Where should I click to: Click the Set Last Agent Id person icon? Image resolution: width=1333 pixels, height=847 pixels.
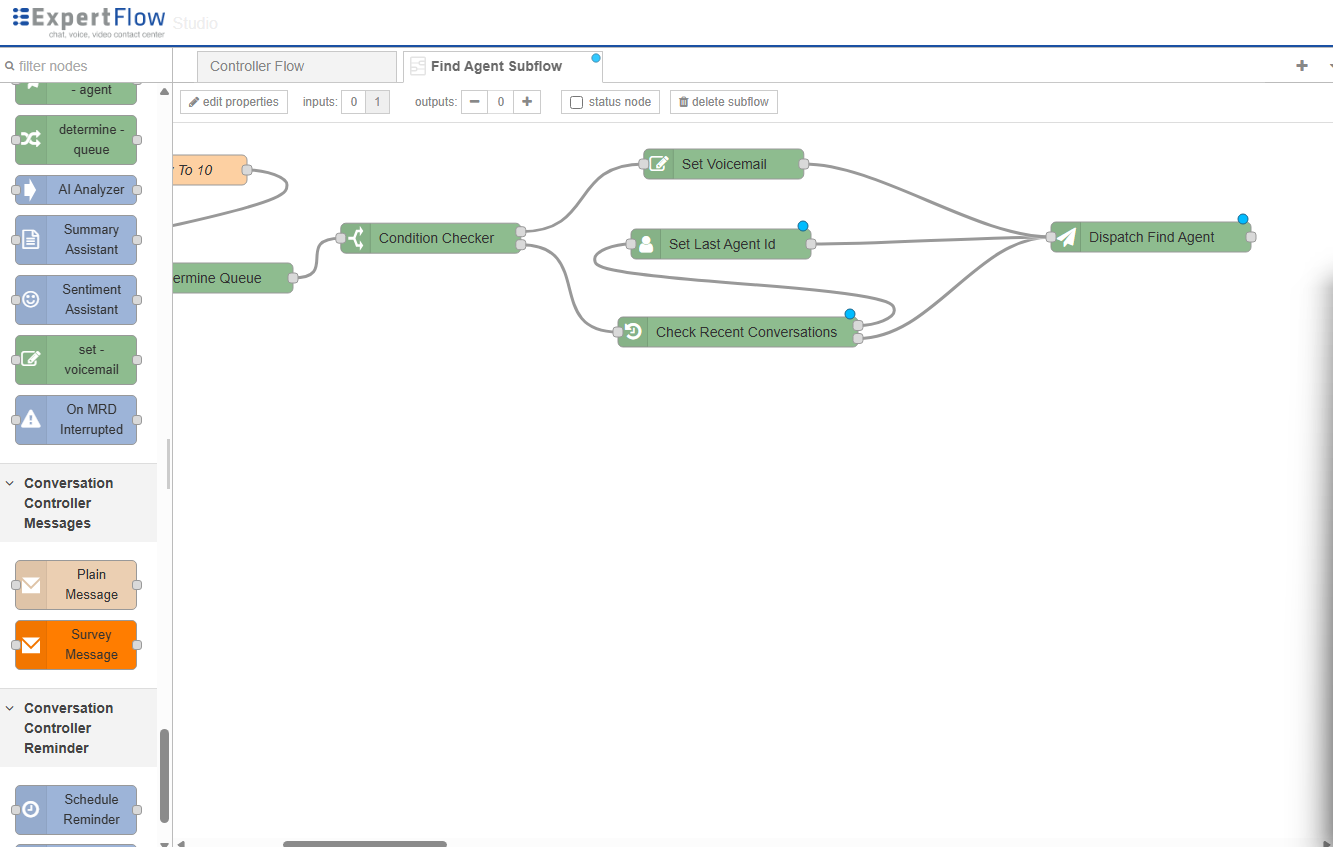[646, 244]
